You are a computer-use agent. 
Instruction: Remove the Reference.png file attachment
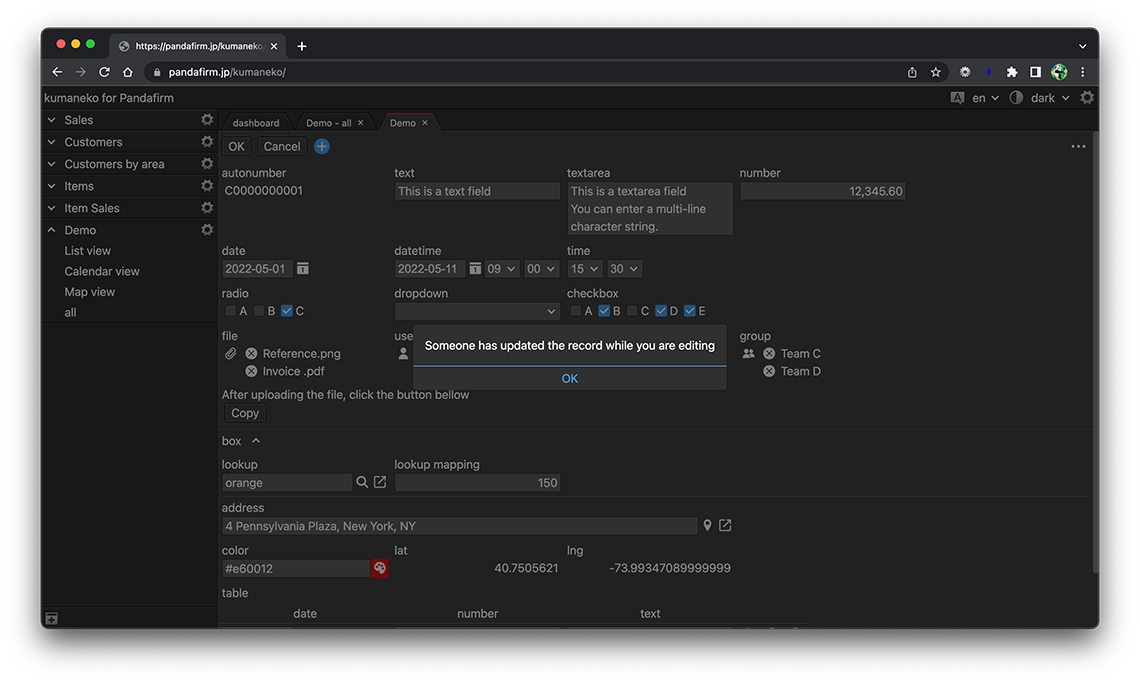(251, 354)
